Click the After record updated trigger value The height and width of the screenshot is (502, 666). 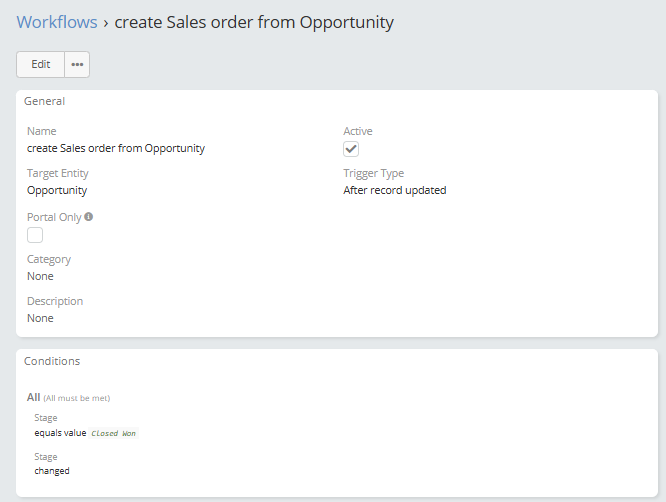(x=395, y=190)
